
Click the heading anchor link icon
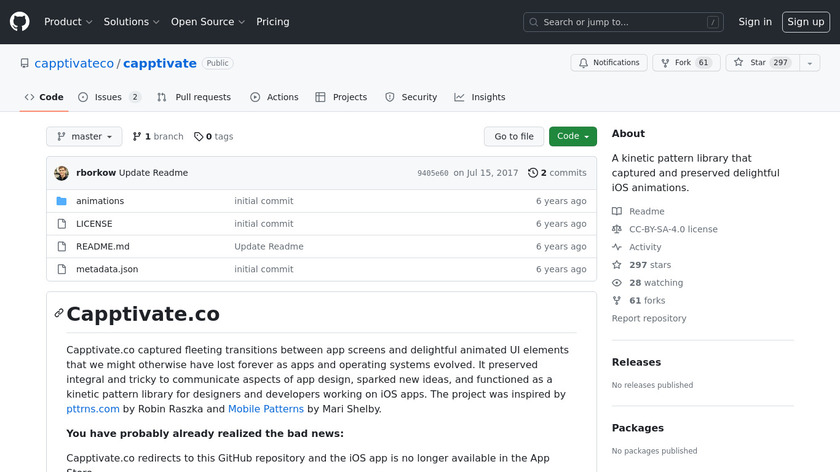pos(59,314)
